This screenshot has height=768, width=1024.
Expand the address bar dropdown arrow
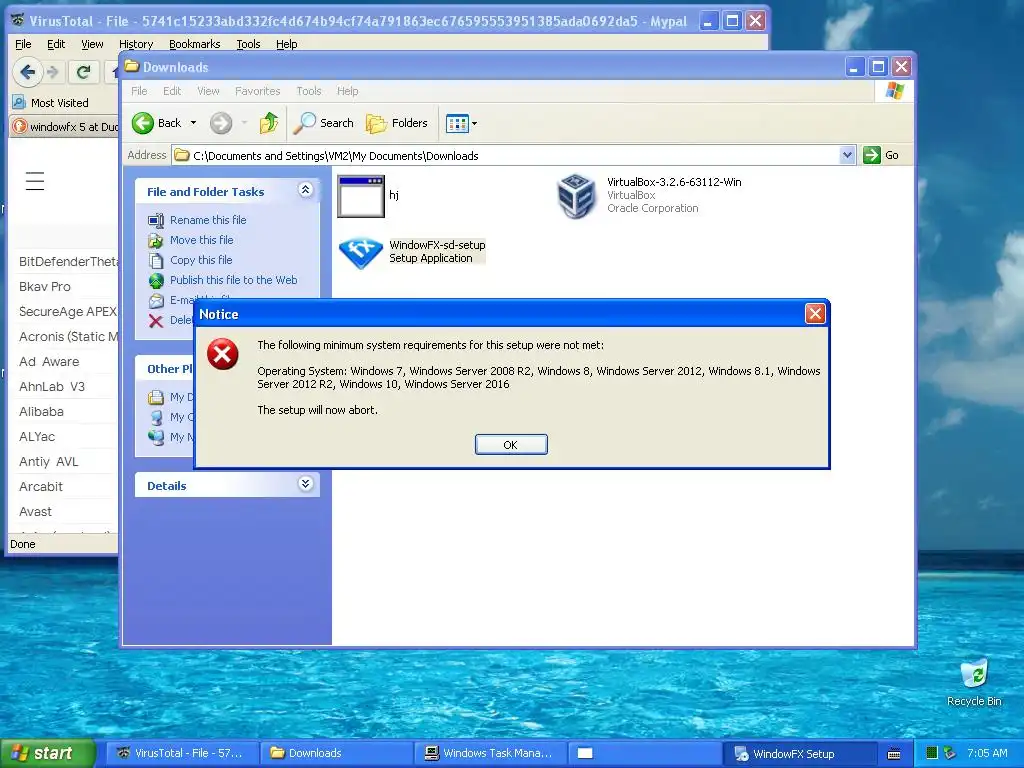click(847, 155)
